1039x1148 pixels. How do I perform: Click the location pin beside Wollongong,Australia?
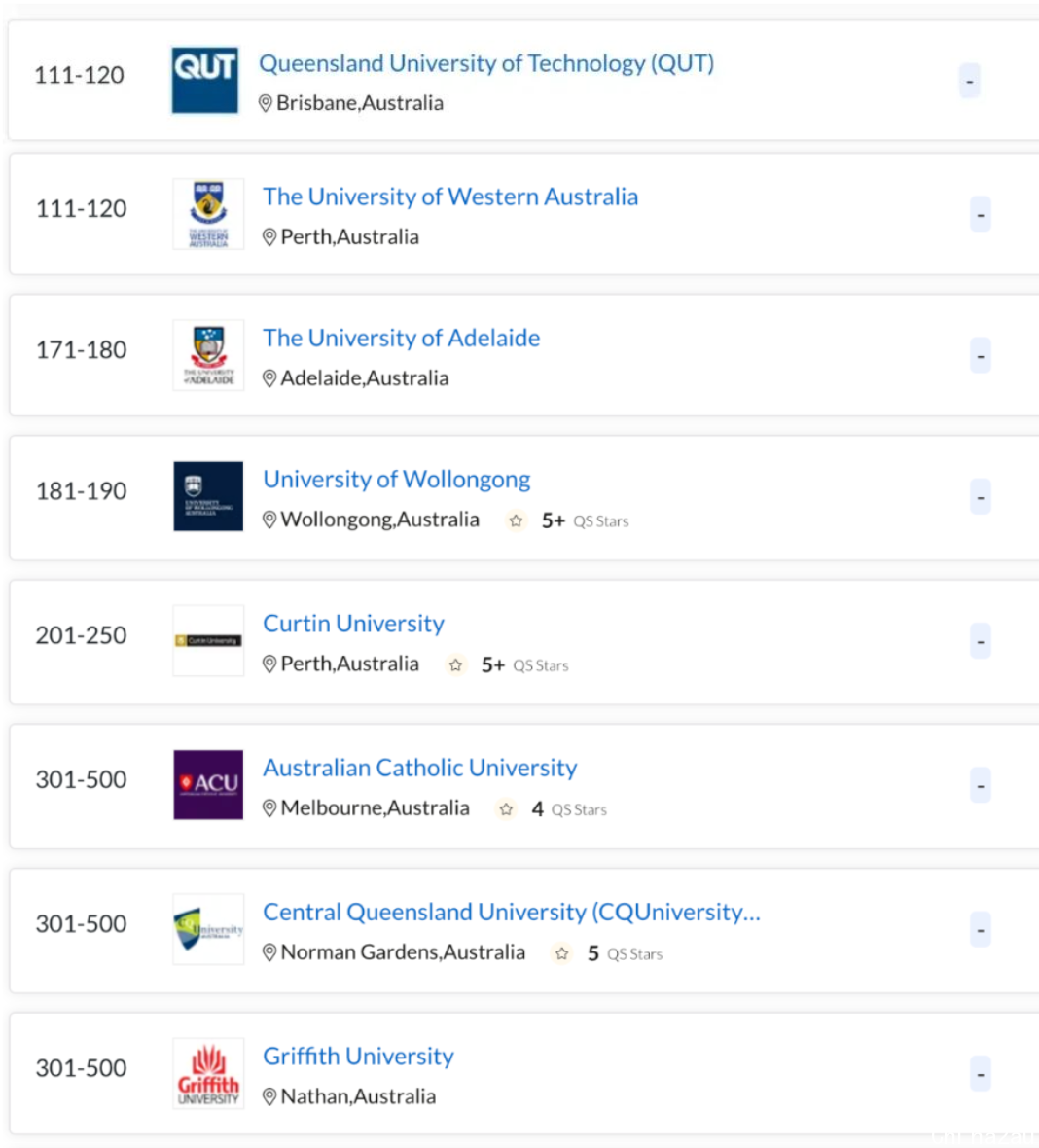pos(269,520)
